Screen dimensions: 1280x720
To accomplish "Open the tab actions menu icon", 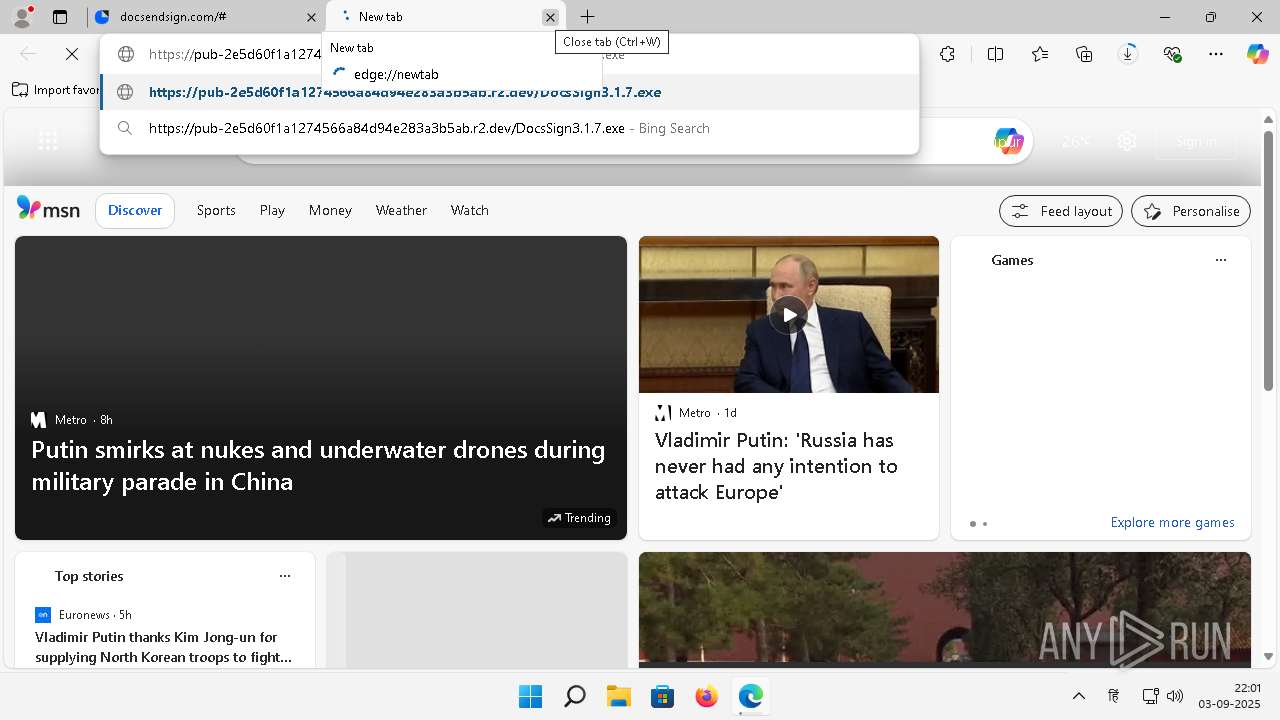I will click(60, 17).
